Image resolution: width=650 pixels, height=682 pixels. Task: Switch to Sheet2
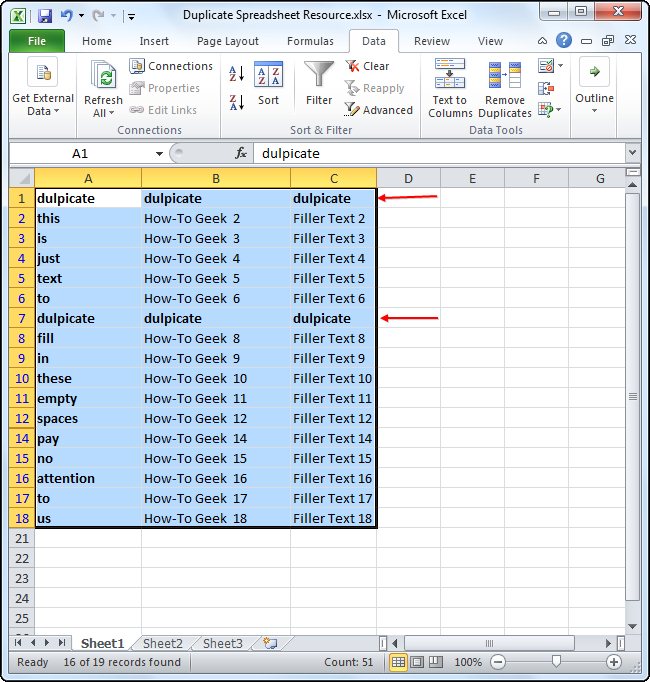click(x=163, y=643)
